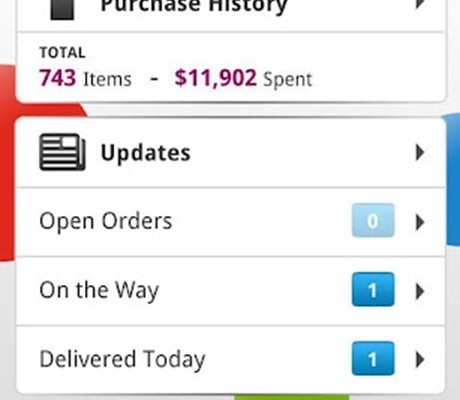Tap the Purchase History receipt icon
The height and width of the screenshot is (400, 460).
62,10
